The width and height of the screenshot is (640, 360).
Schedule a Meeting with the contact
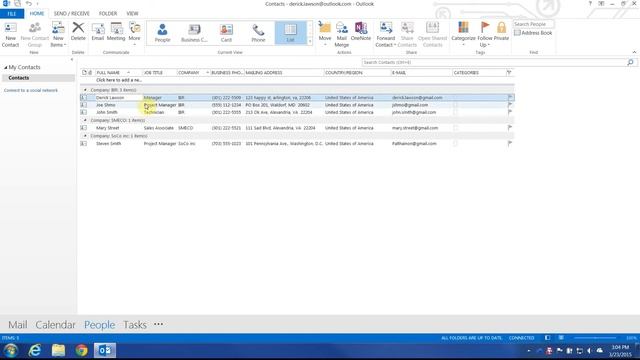pos(116,32)
